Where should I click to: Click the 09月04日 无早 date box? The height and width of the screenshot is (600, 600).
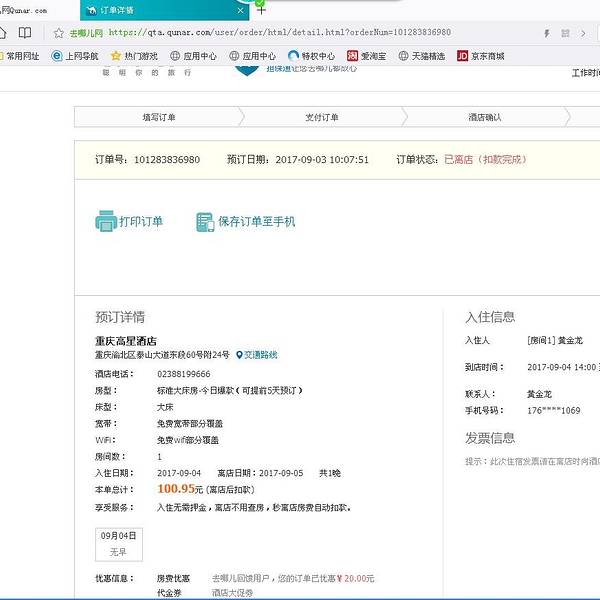click(x=118, y=543)
